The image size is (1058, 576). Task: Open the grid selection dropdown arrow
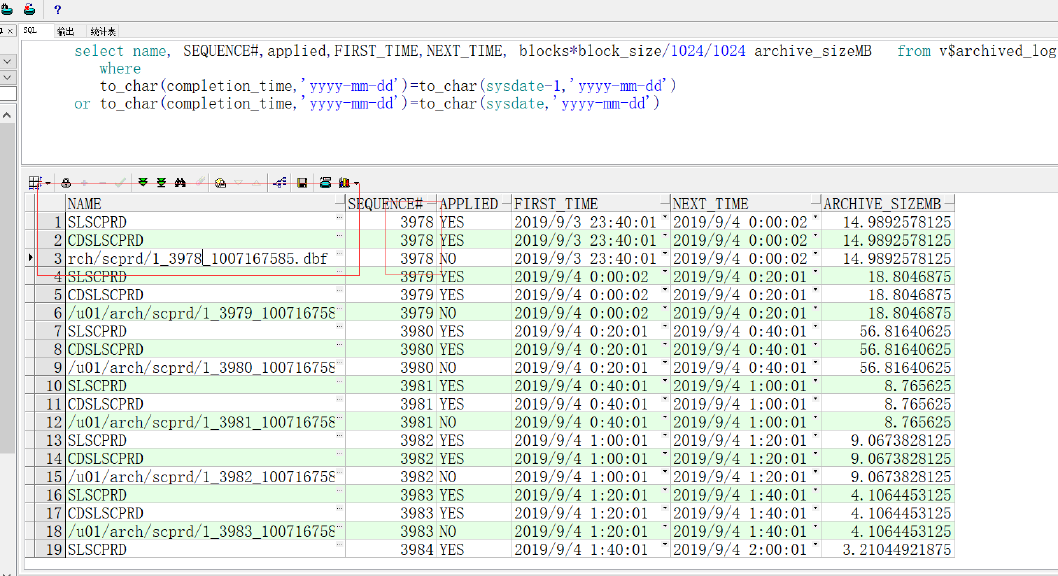click(x=48, y=184)
